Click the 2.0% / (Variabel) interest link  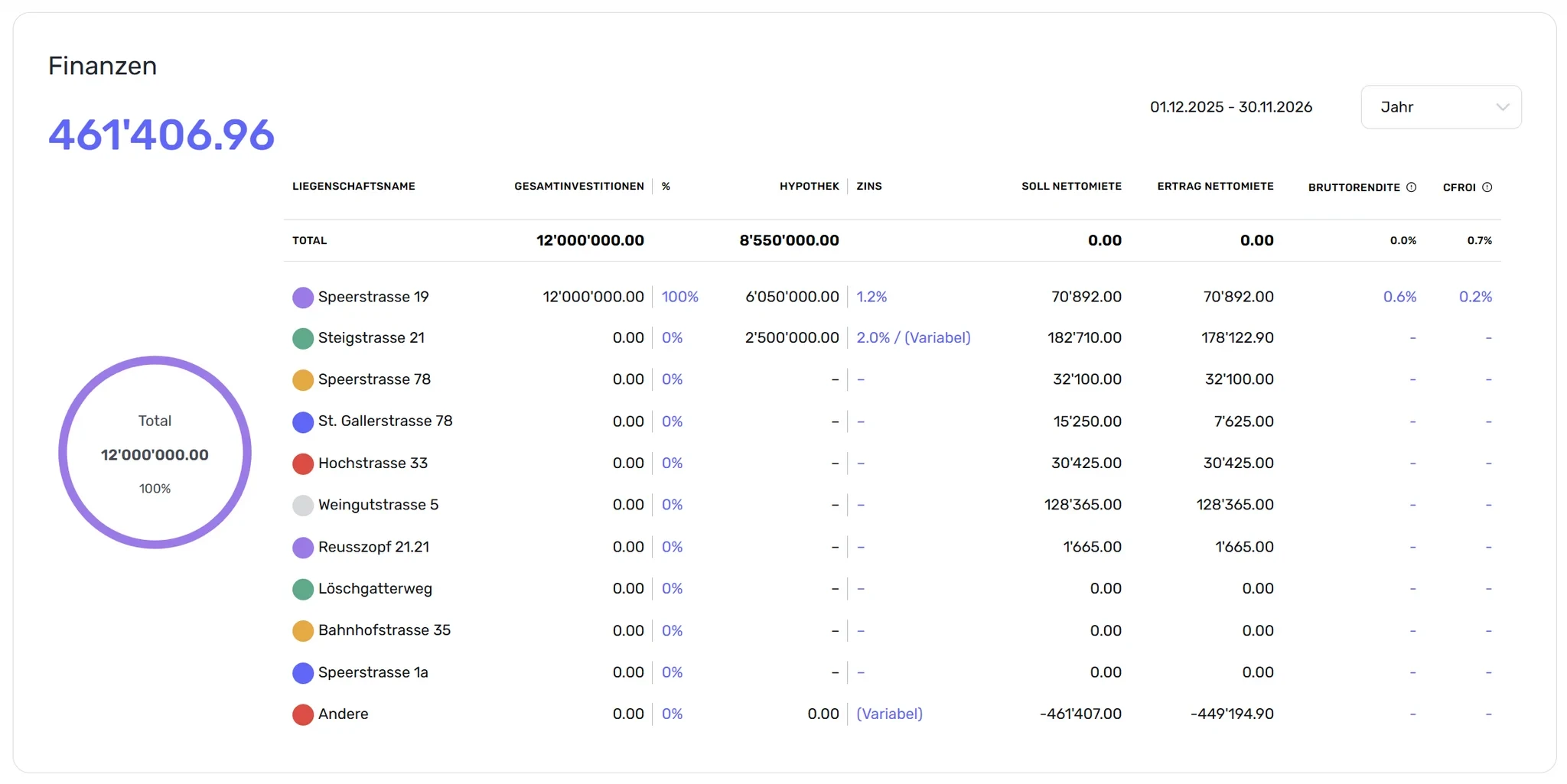coord(914,338)
